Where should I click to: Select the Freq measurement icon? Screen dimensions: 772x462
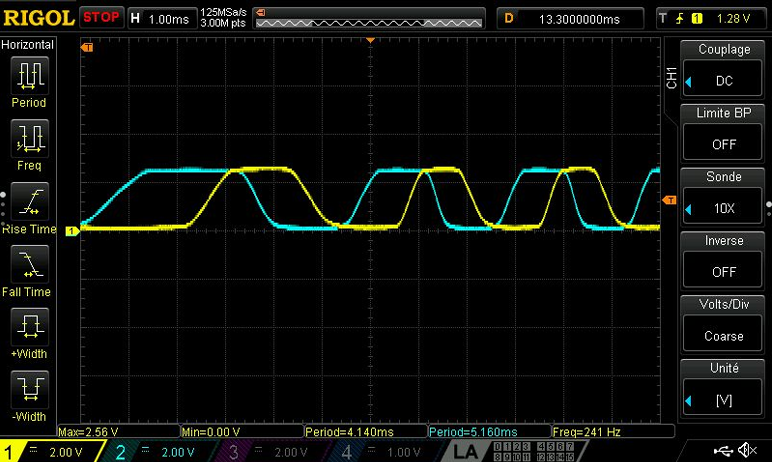[29, 137]
